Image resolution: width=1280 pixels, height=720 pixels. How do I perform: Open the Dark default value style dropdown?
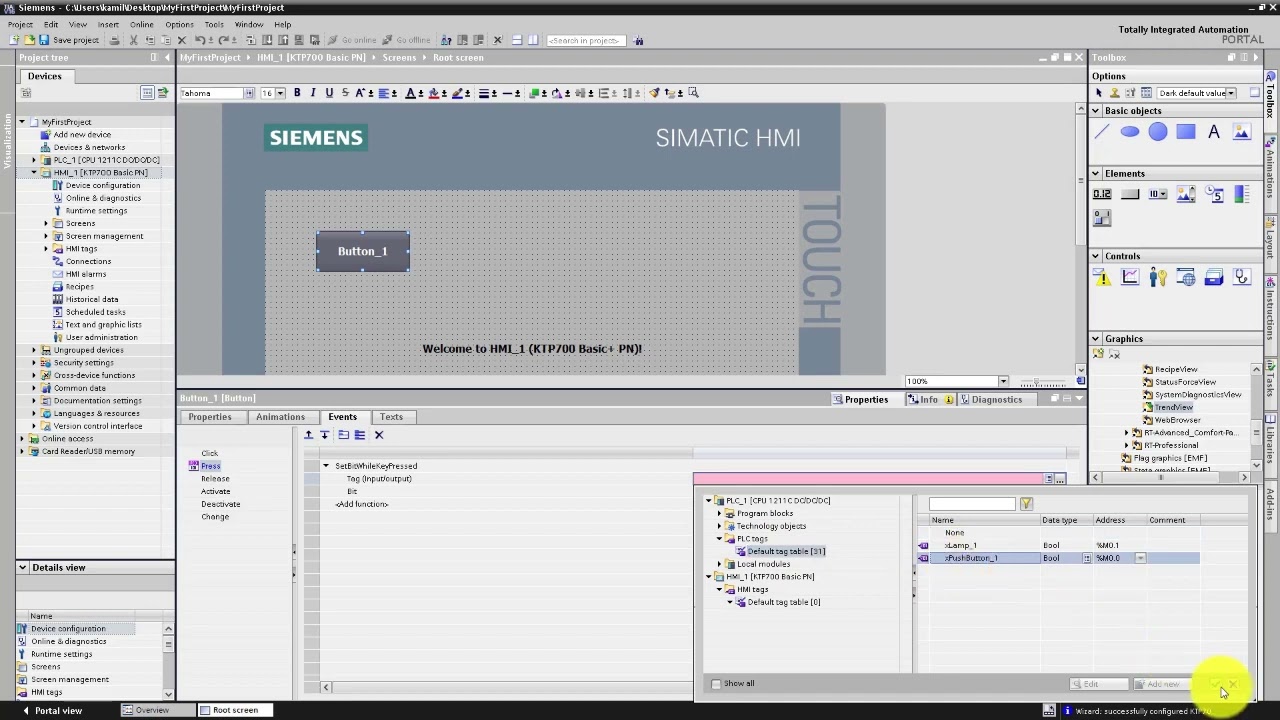[x=1231, y=93]
